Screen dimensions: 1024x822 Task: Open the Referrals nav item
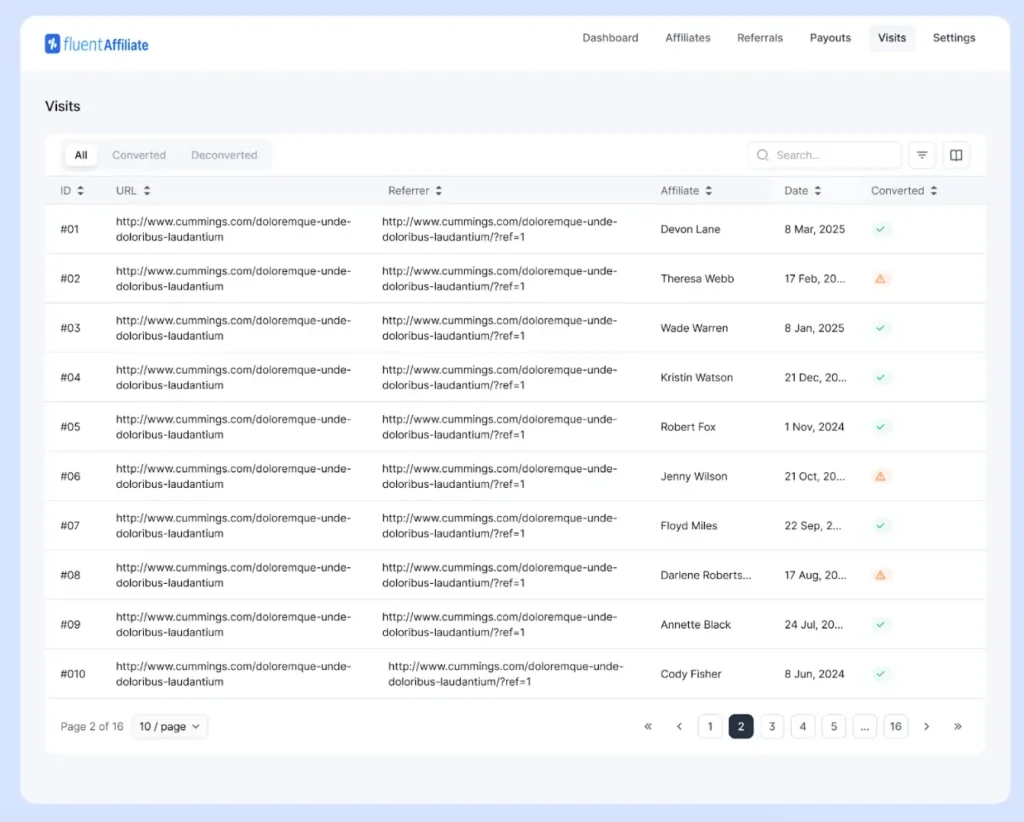pos(760,38)
